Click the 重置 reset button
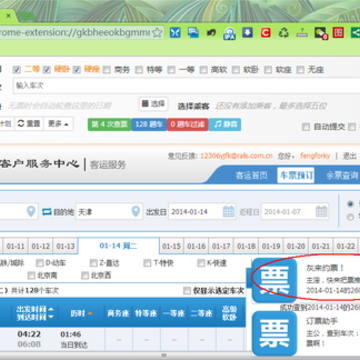Screen dimensions: 360x360 (29, 124)
